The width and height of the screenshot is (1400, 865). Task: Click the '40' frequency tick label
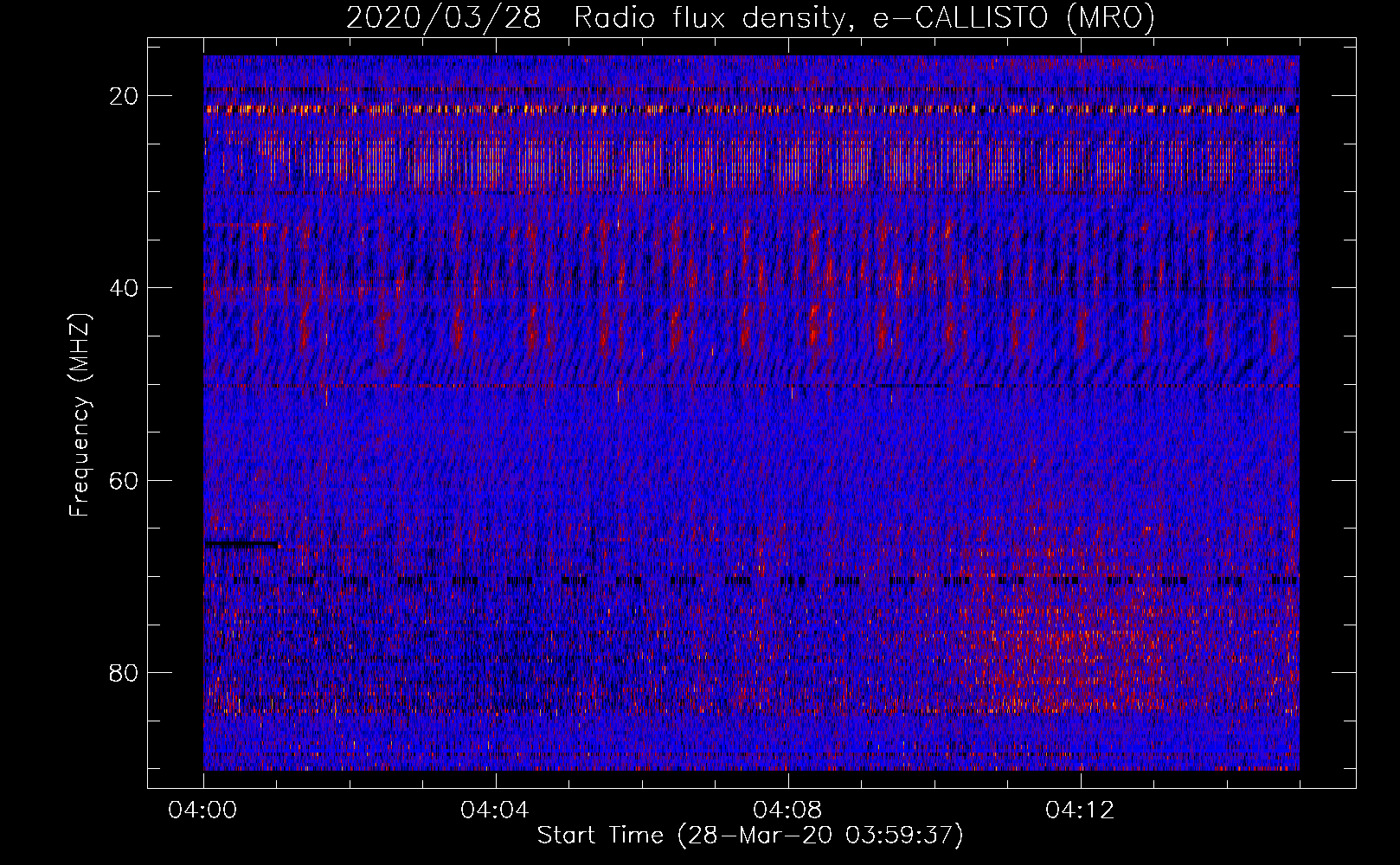(x=125, y=288)
